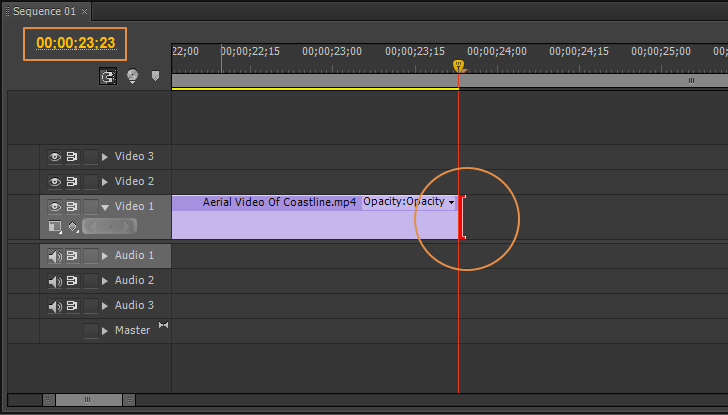The image size is (728, 415).
Task: Click the Set Unnumbered Marker icon
Action: [156, 76]
